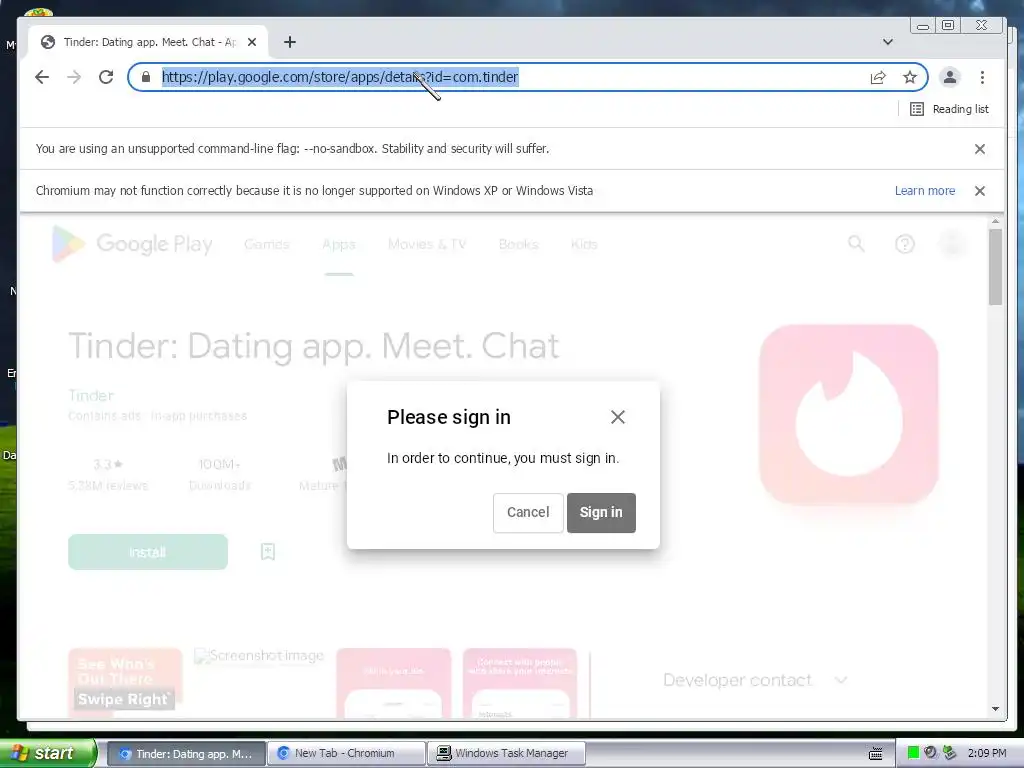Switch to Tinder taskbar button

tap(186, 754)
